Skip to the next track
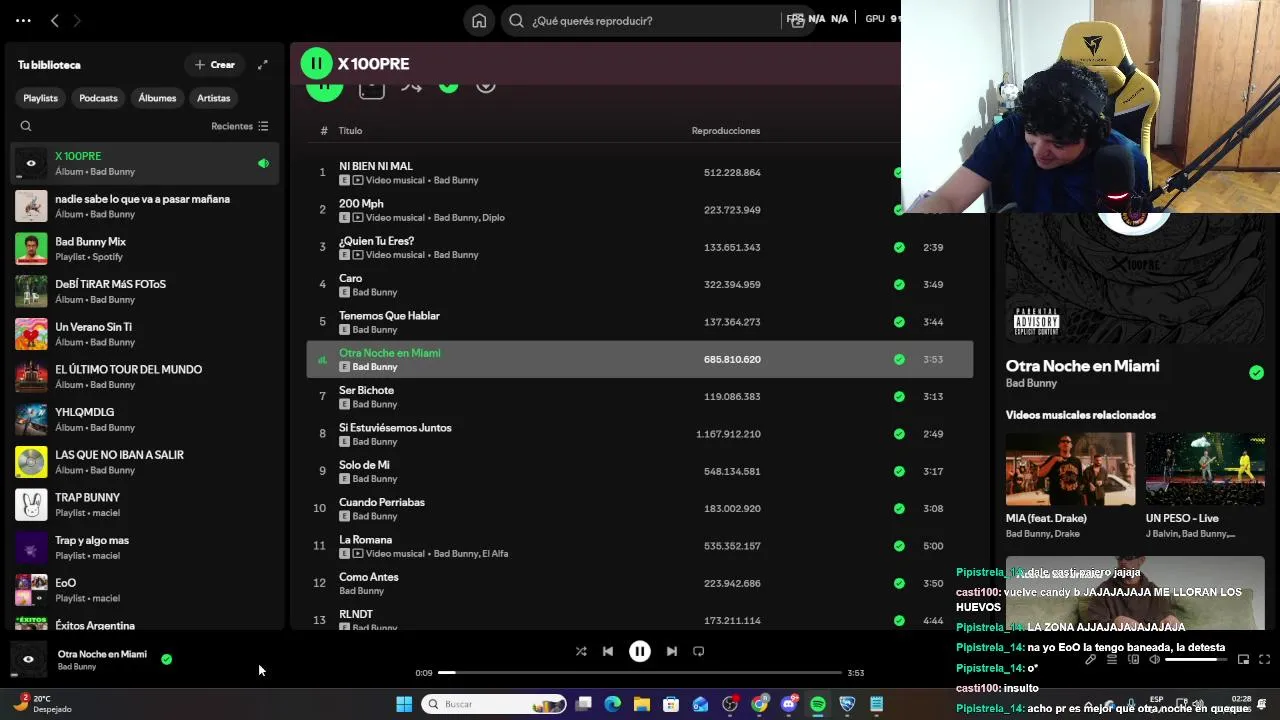Image resolution: width=1280 pixels, height=720 pixels. [672, 651]
